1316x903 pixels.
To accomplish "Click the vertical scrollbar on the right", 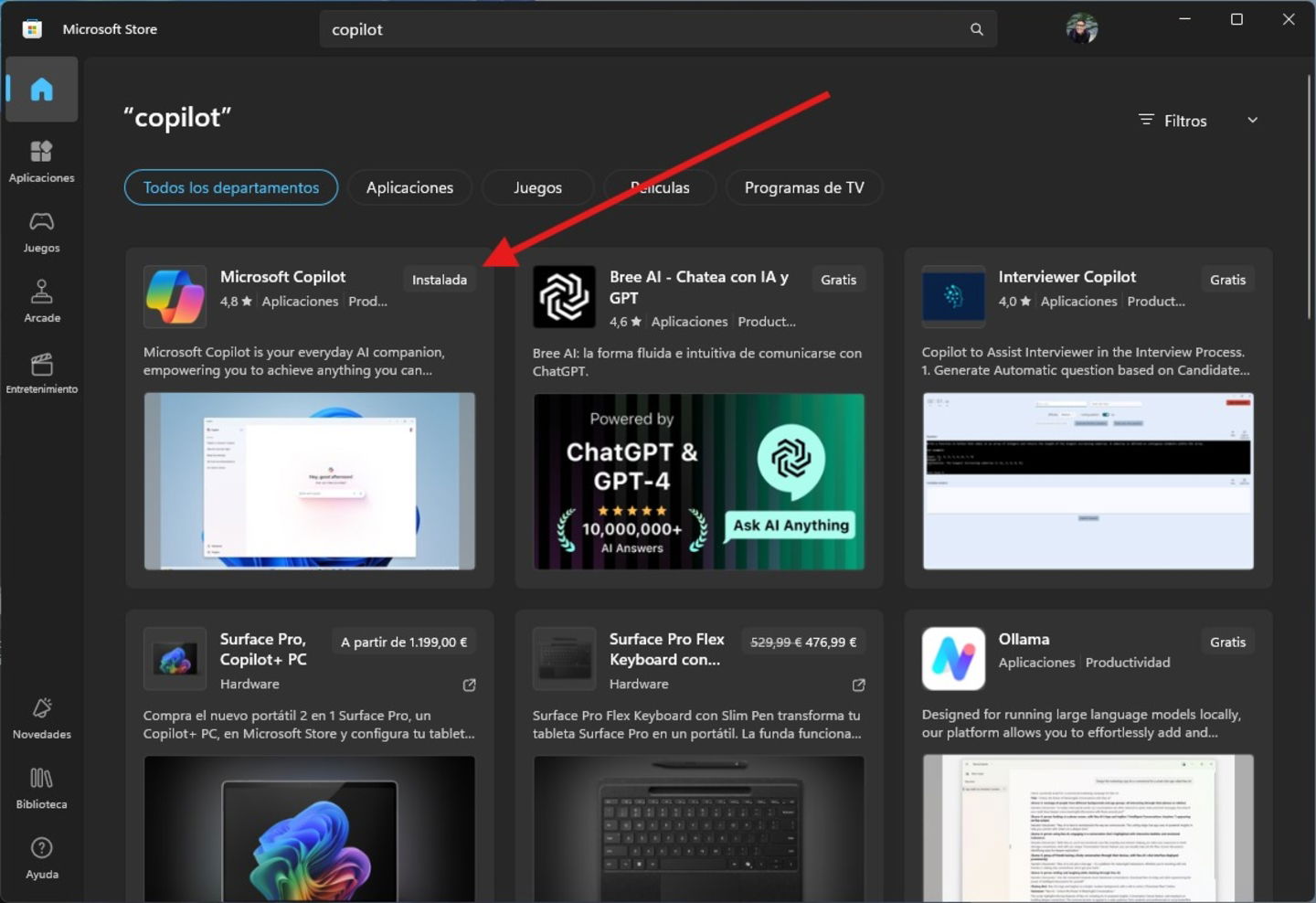I will click(1310, 197).
